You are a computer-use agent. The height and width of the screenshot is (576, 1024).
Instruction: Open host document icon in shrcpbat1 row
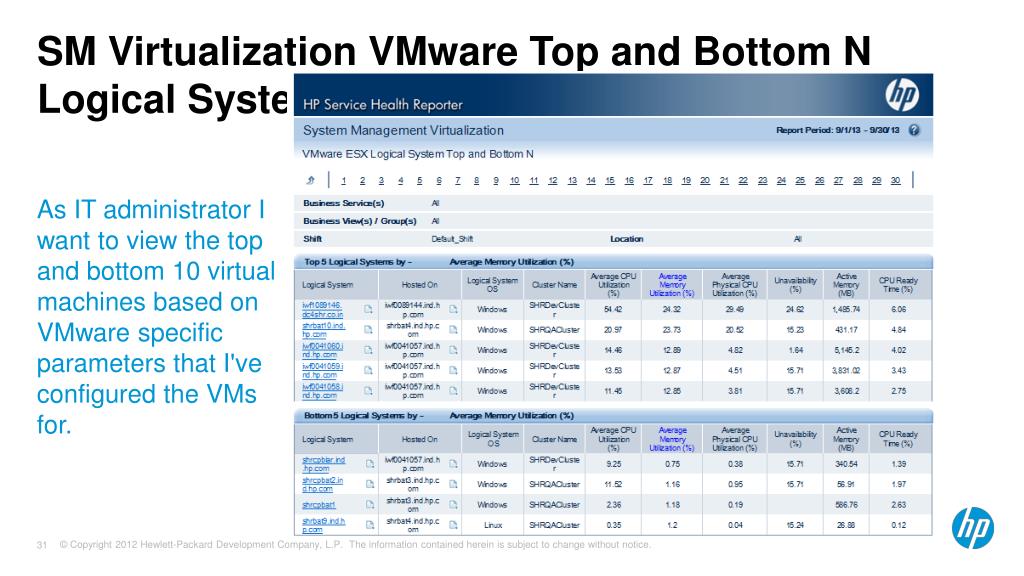click(x=453, y=504)
